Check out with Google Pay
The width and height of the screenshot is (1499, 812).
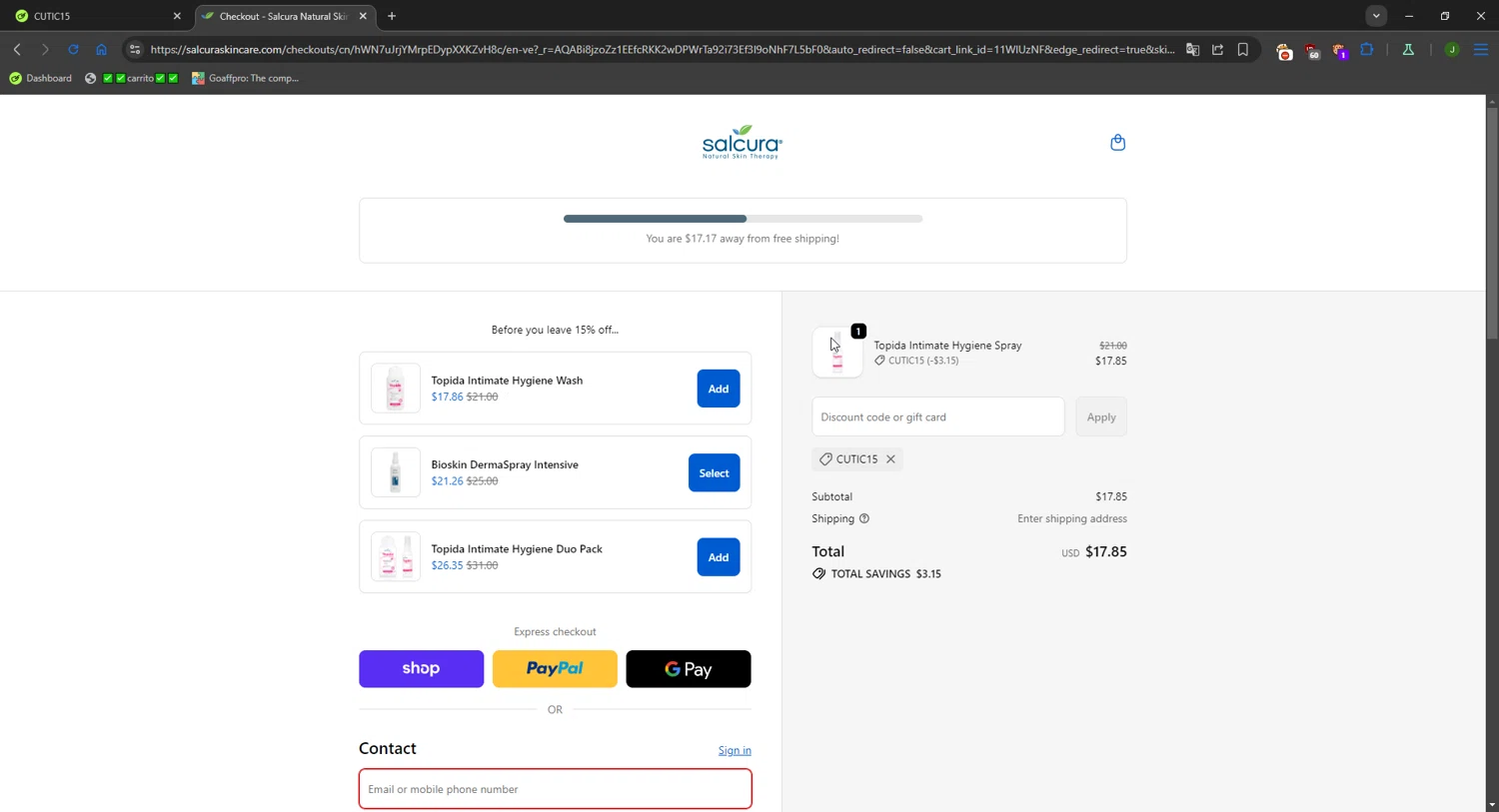[689, 669]
